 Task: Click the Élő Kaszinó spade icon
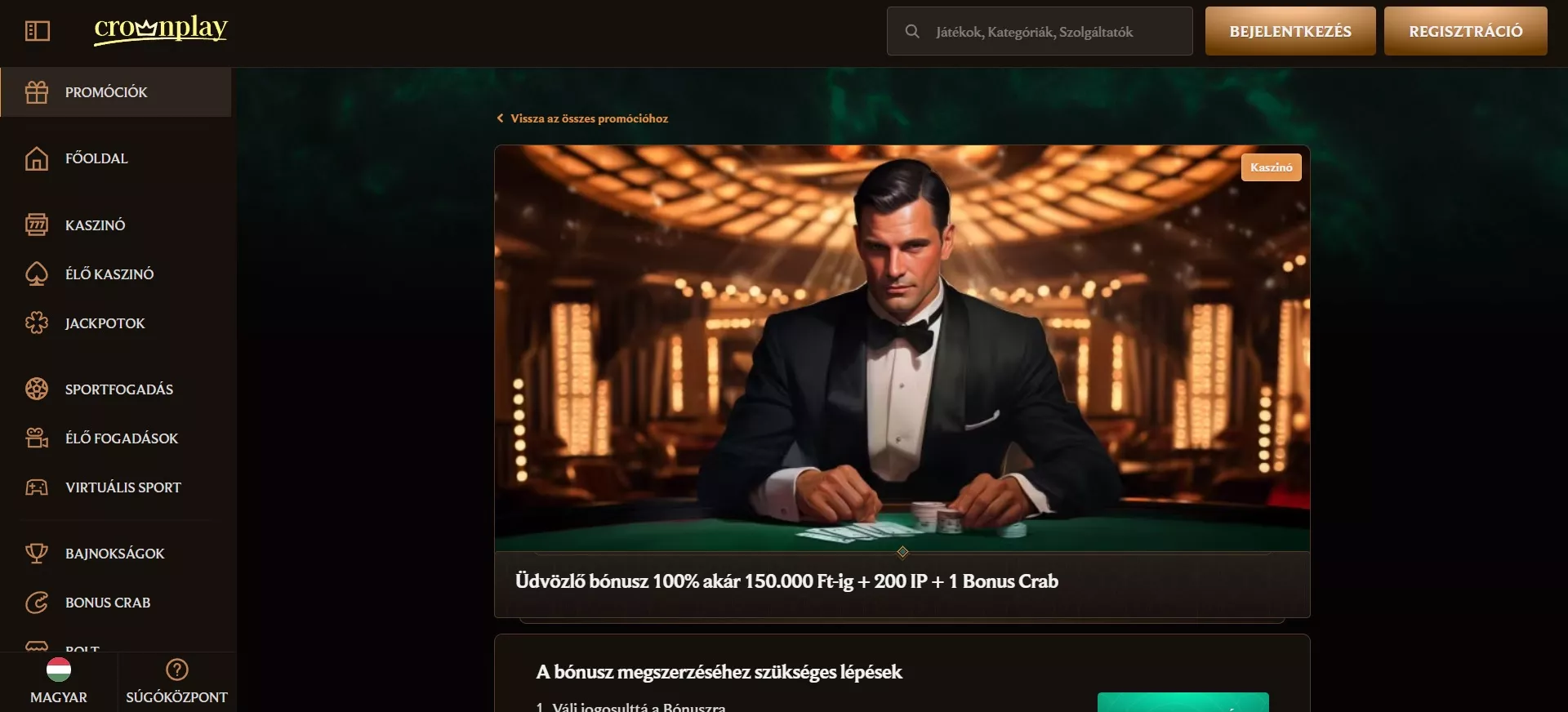coord(37,274)
